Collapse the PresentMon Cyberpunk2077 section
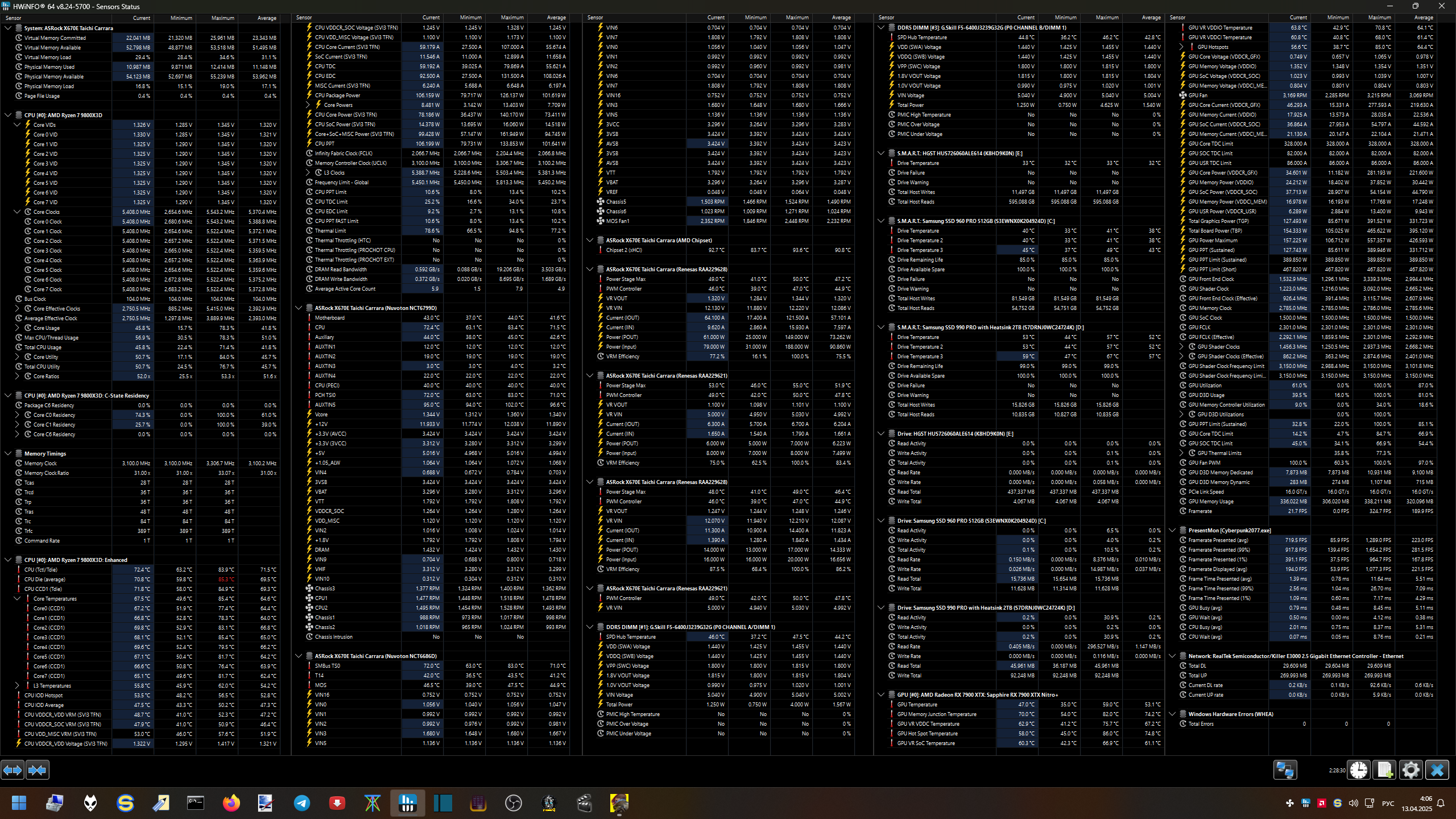 1172,530
